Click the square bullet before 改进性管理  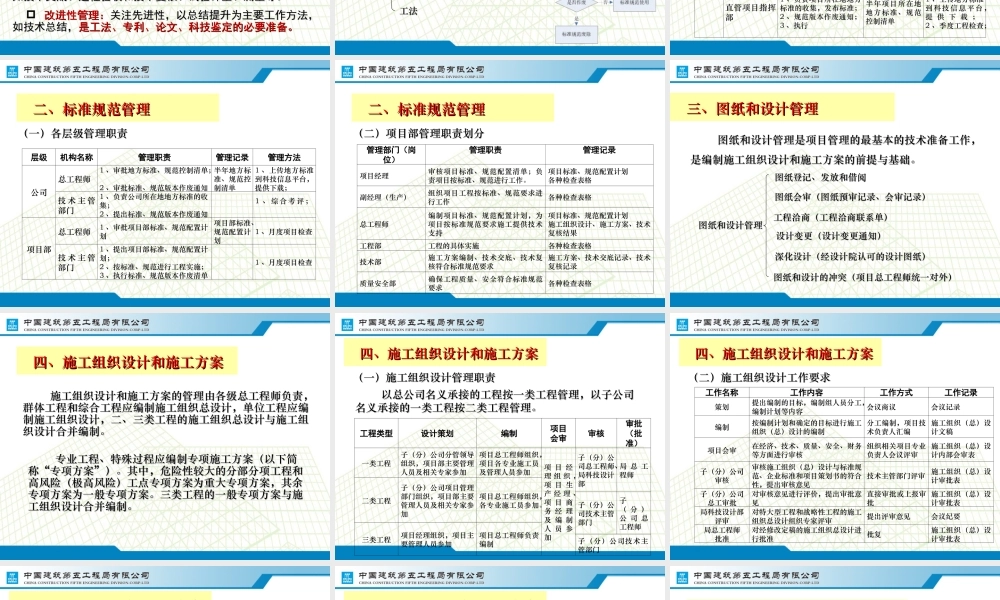pos(30,13)
